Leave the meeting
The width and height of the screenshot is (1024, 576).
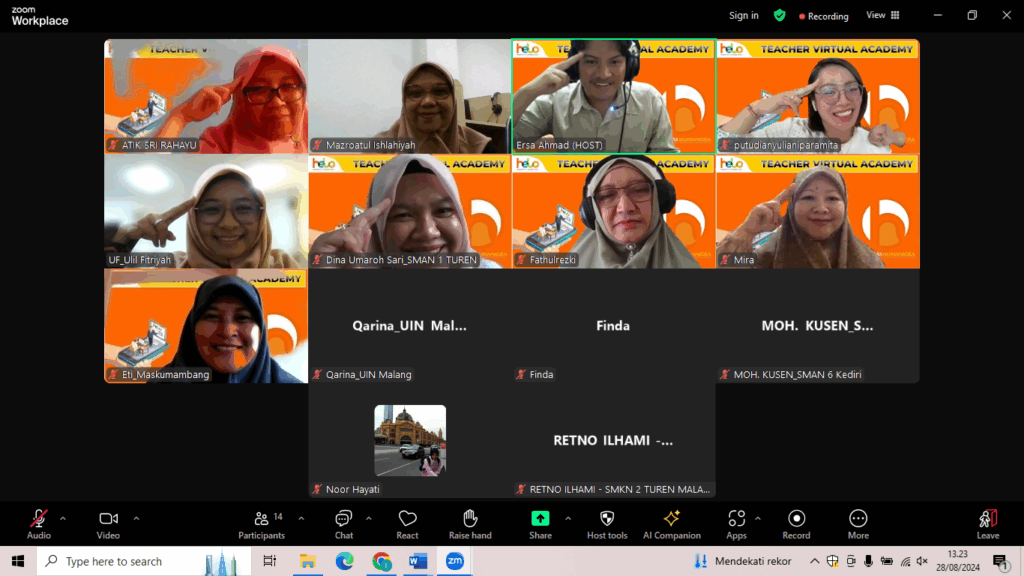987,523
